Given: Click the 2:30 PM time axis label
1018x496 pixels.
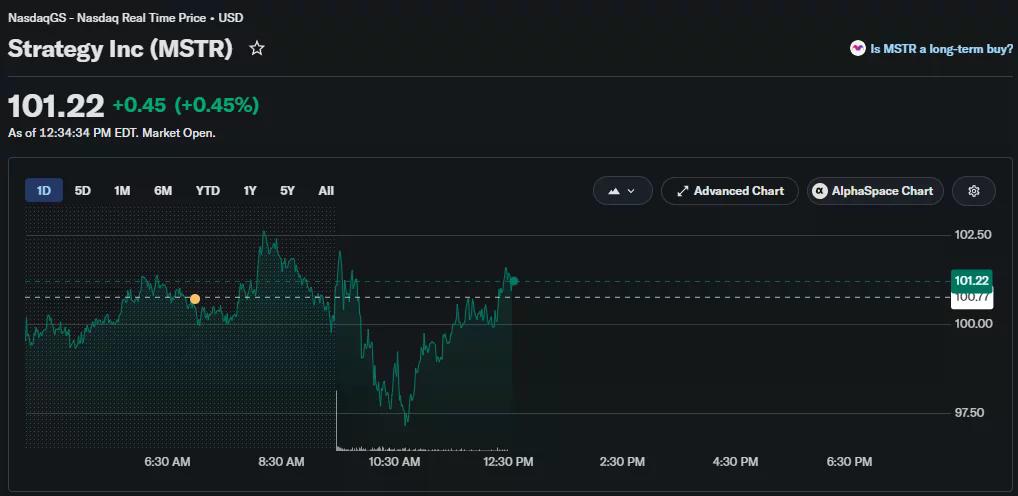Looking at the screenshot, I should 622,462.
